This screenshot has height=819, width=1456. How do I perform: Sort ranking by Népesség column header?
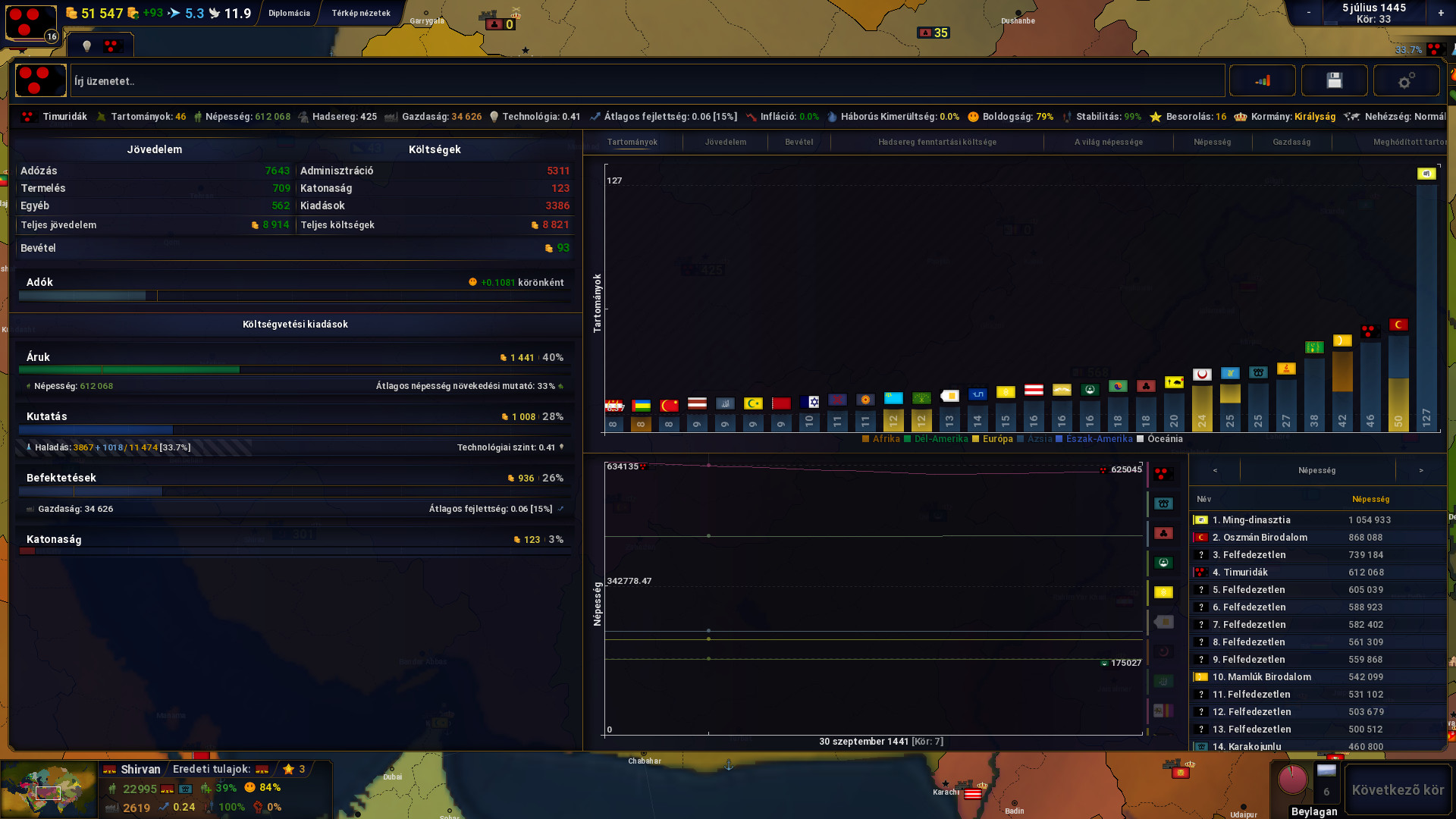pos(1370,499)
